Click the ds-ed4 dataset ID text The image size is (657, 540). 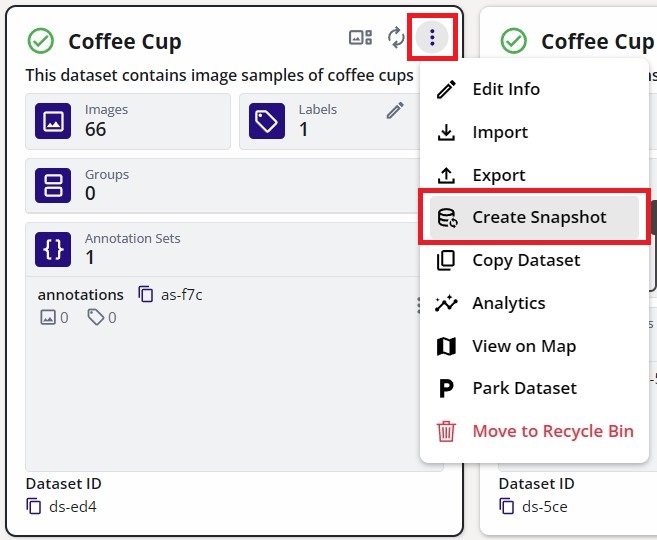point(73,506)
